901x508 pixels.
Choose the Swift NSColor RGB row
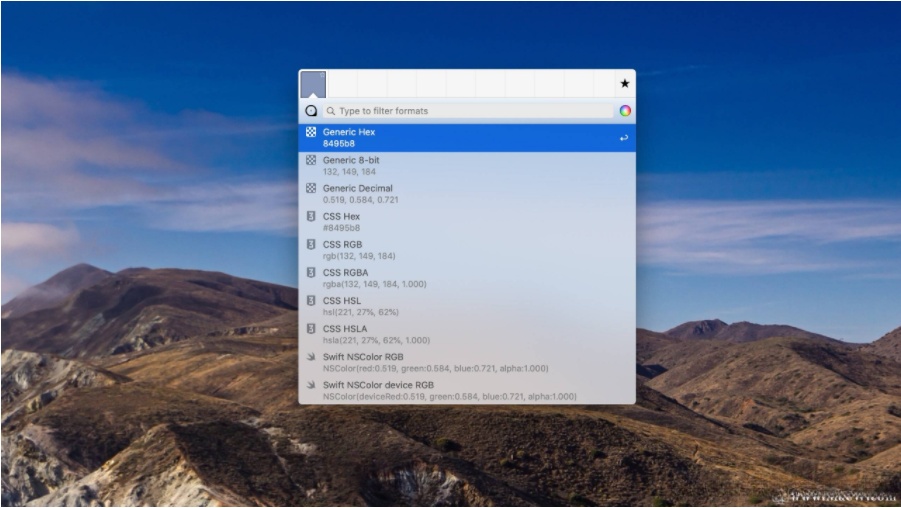[467, 363]
